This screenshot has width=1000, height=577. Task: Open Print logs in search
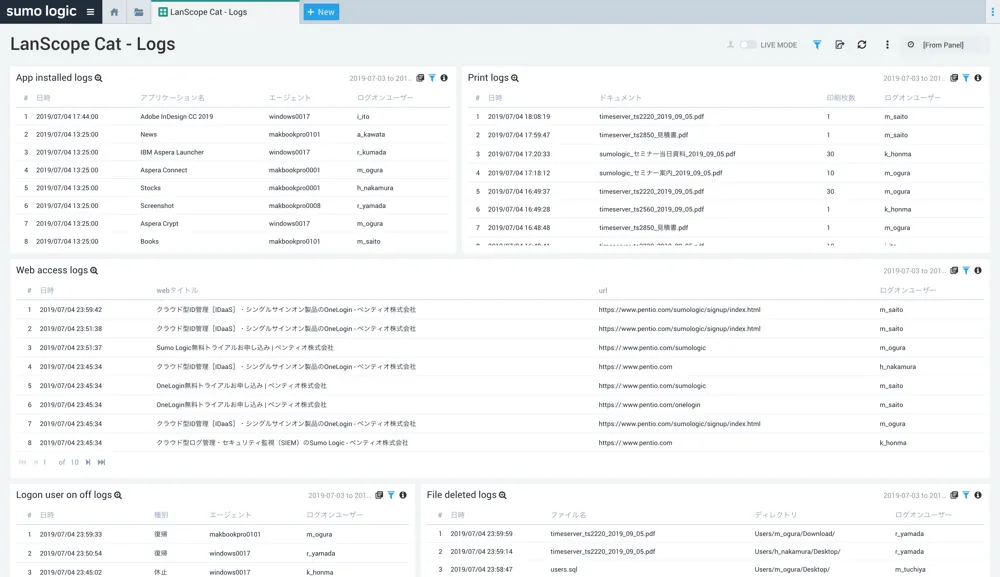(x=515, y=78)
